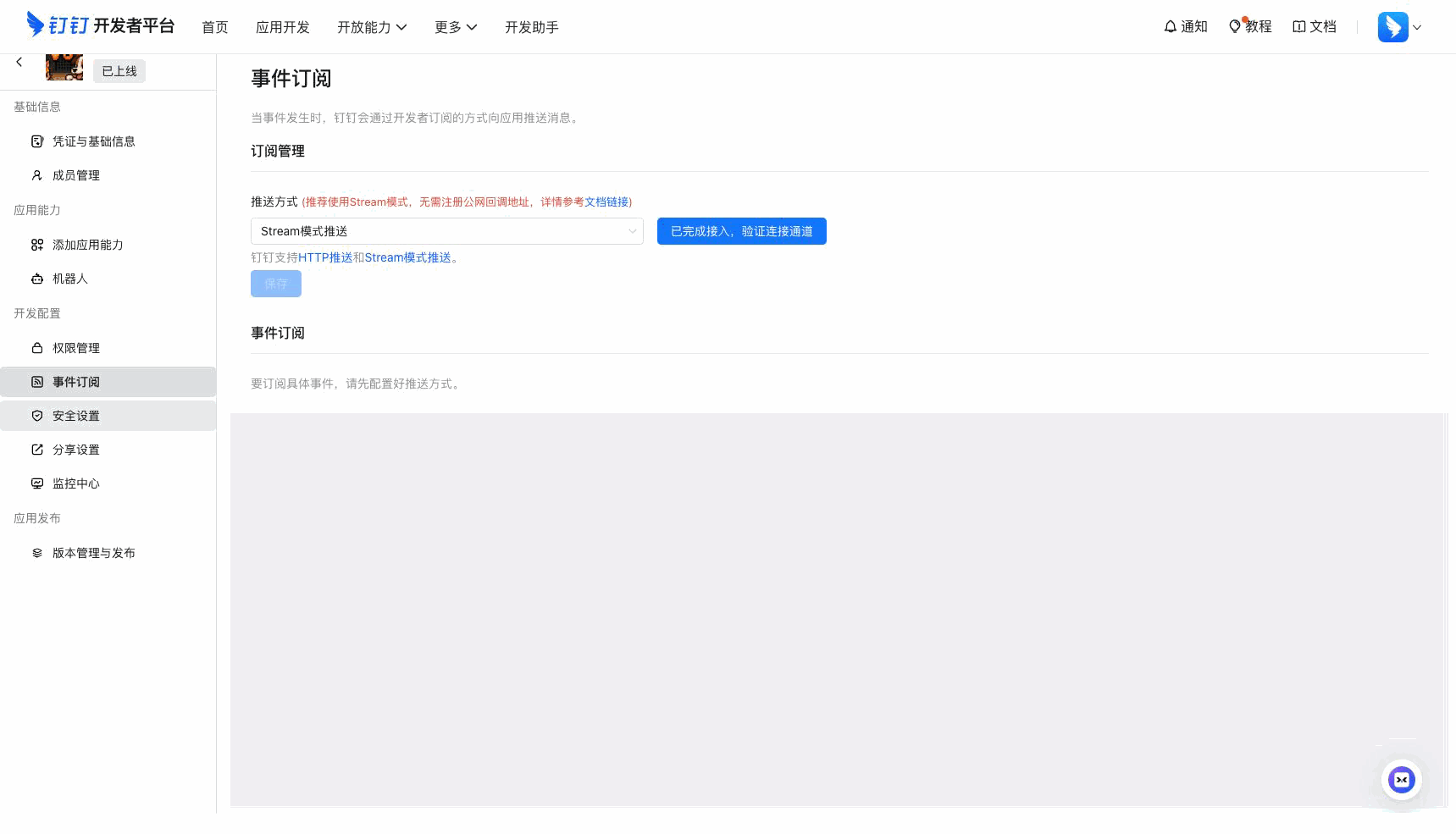The width and height of the screenshot is (1456, 834).
Task: Click 已完成接入，验证连接通道 button
Action: click(x=742, y=231)
